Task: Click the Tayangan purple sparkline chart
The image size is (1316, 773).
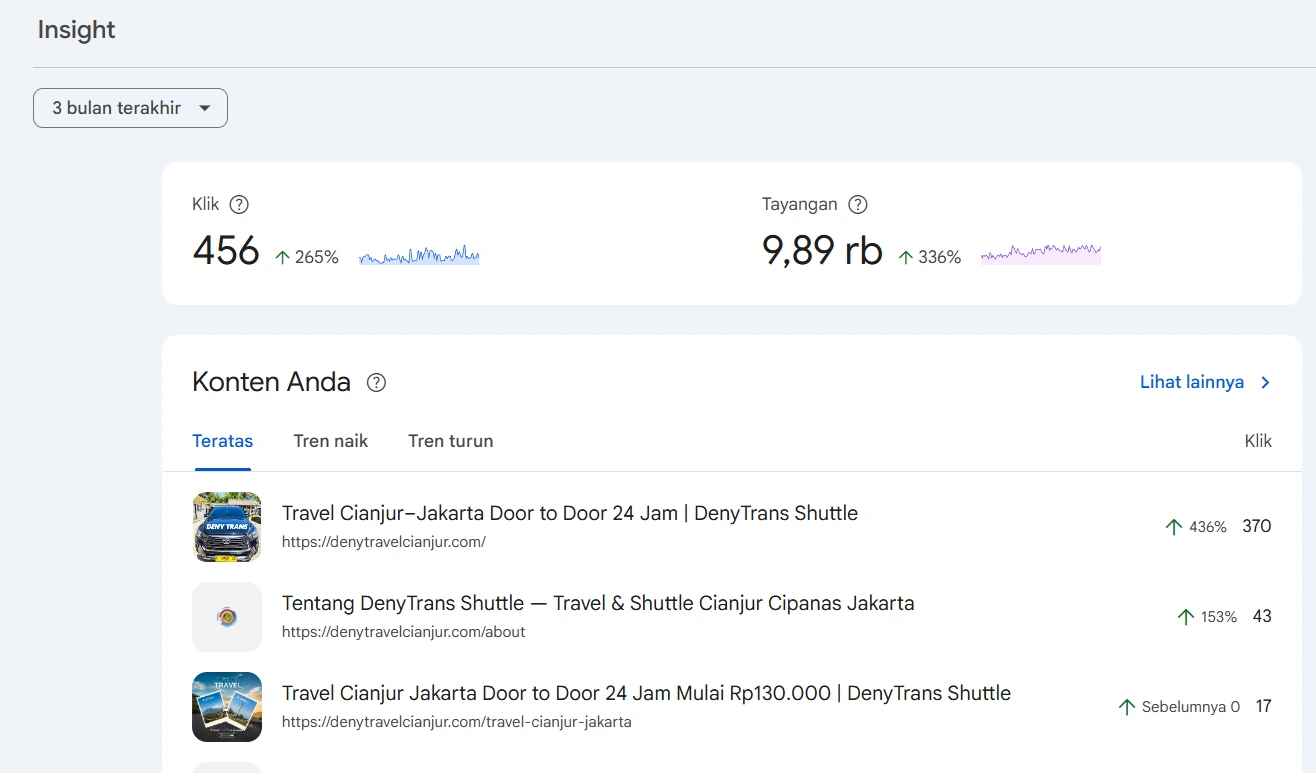Action: coord(1041,254)
